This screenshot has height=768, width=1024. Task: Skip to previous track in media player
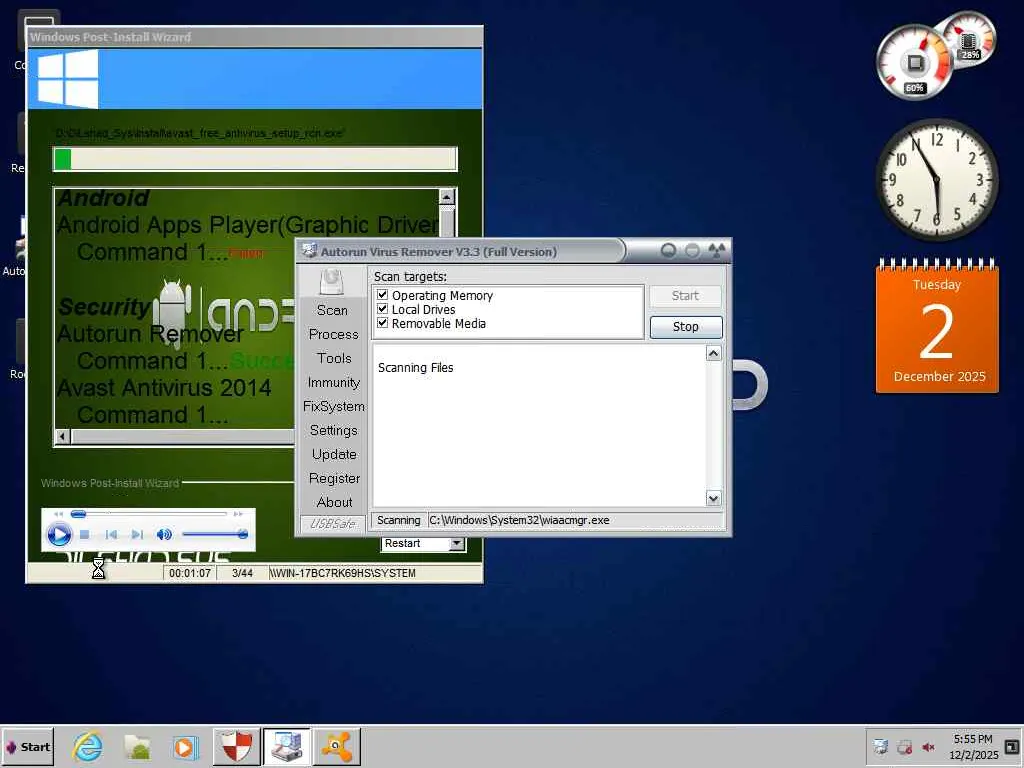point(111,534)
